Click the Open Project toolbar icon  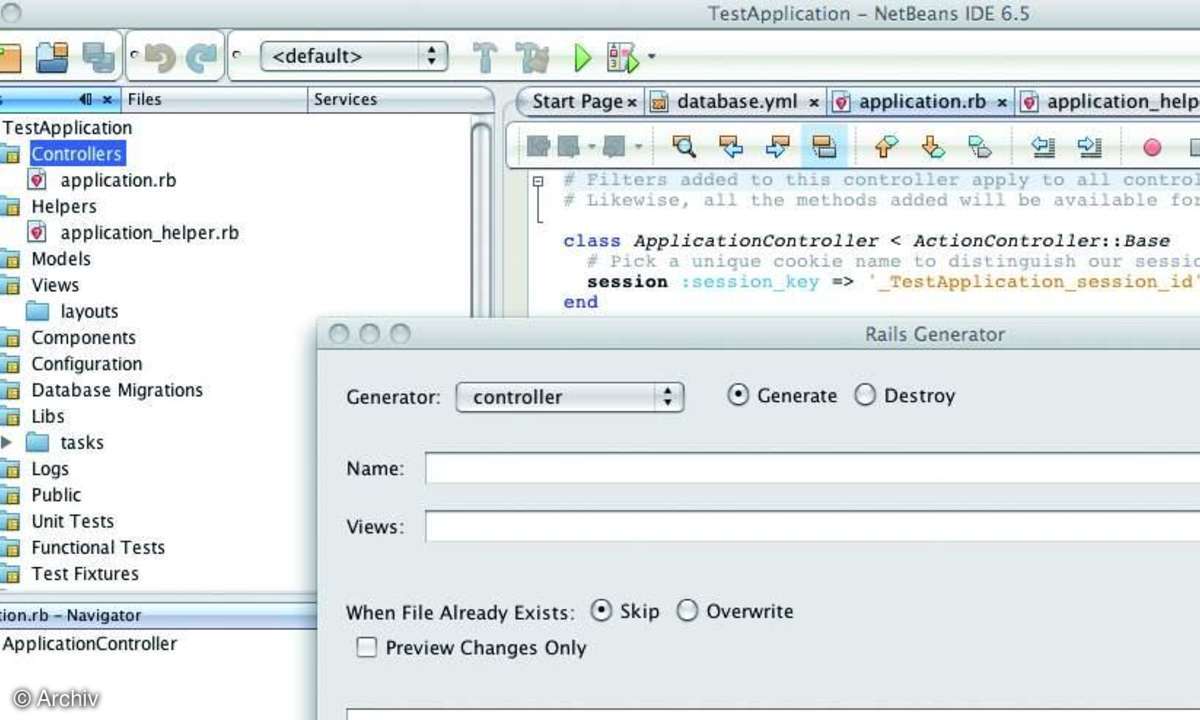tap(52, 57)
